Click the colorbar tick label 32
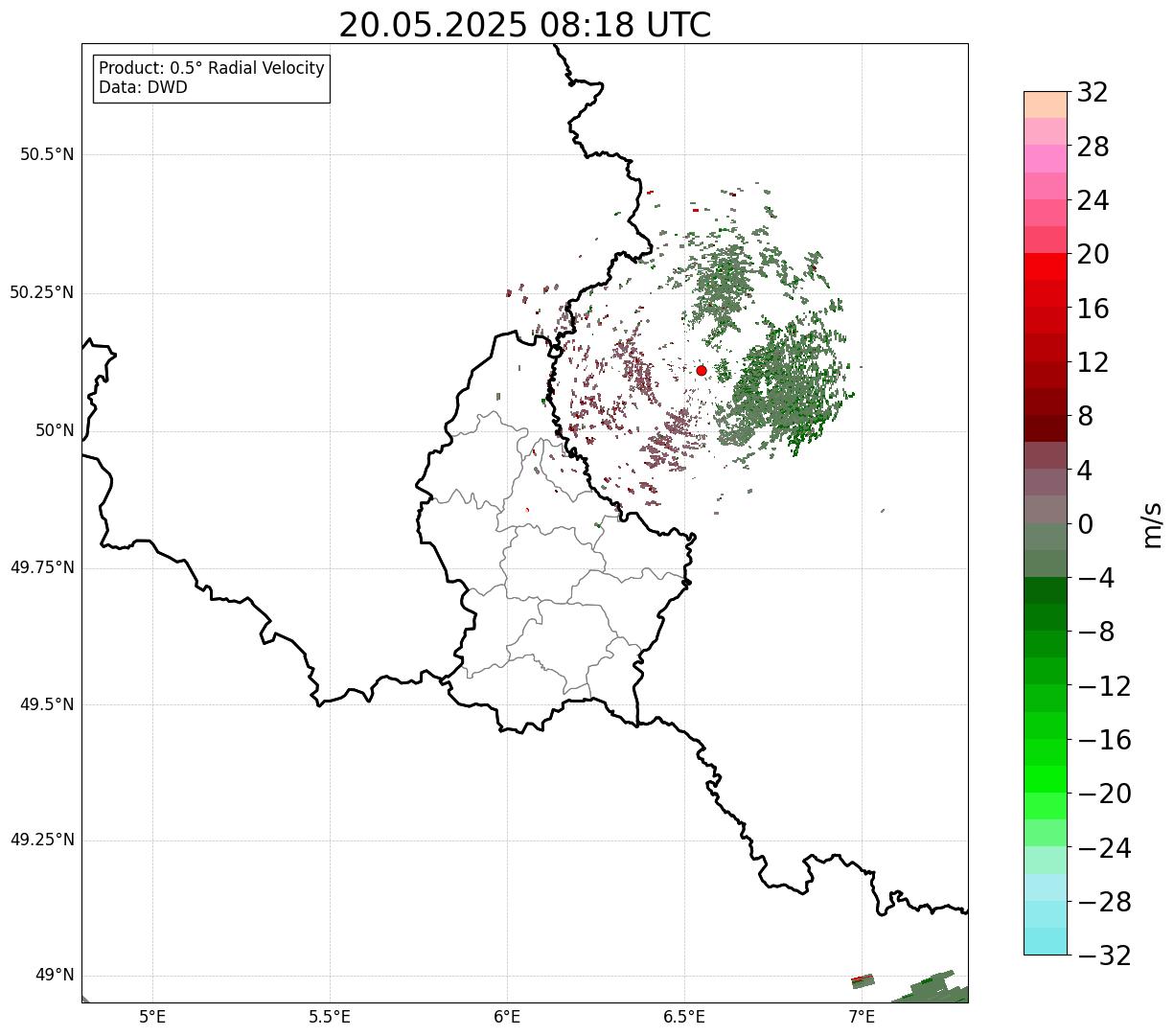 pyautogui.click(x=1093, y=93)
